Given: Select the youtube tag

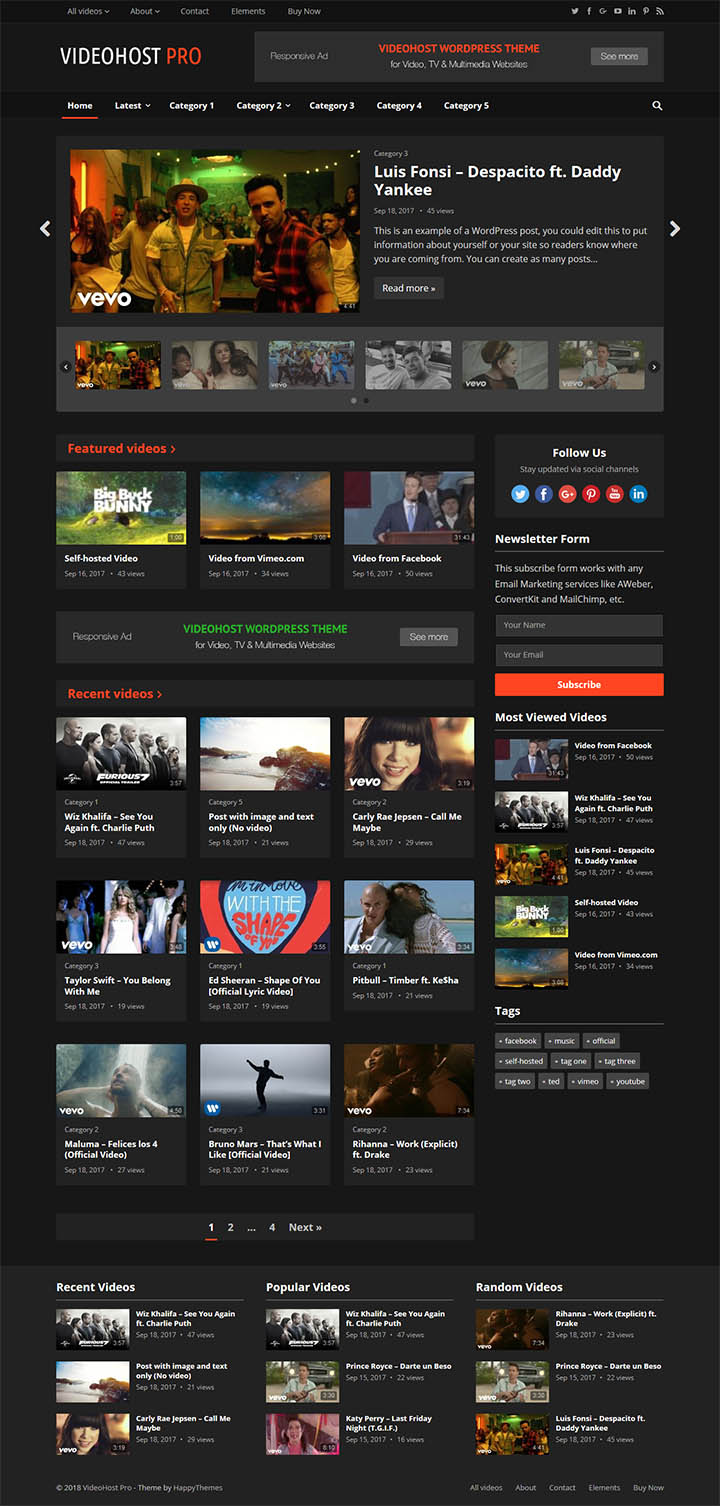Looking at the screenshot, I should pyautogui.click(x=628, y=1081).
